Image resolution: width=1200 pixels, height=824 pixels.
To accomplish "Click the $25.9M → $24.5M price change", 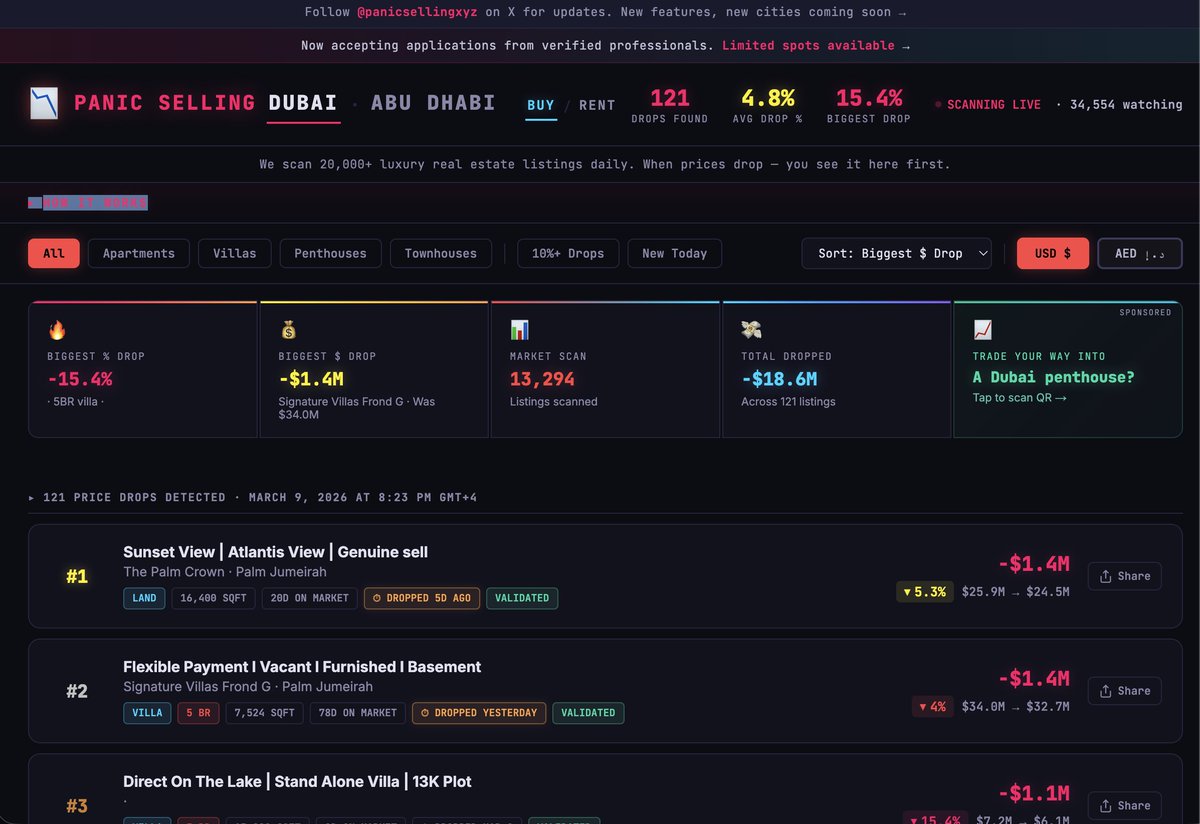I will coord(1016,592).
